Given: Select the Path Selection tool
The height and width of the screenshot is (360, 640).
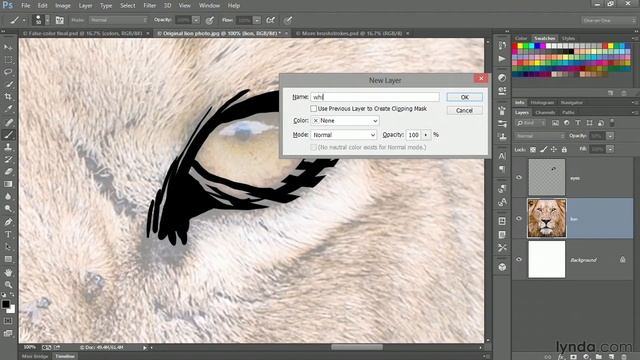Looking at the screenshot, I should coord(8,247).
